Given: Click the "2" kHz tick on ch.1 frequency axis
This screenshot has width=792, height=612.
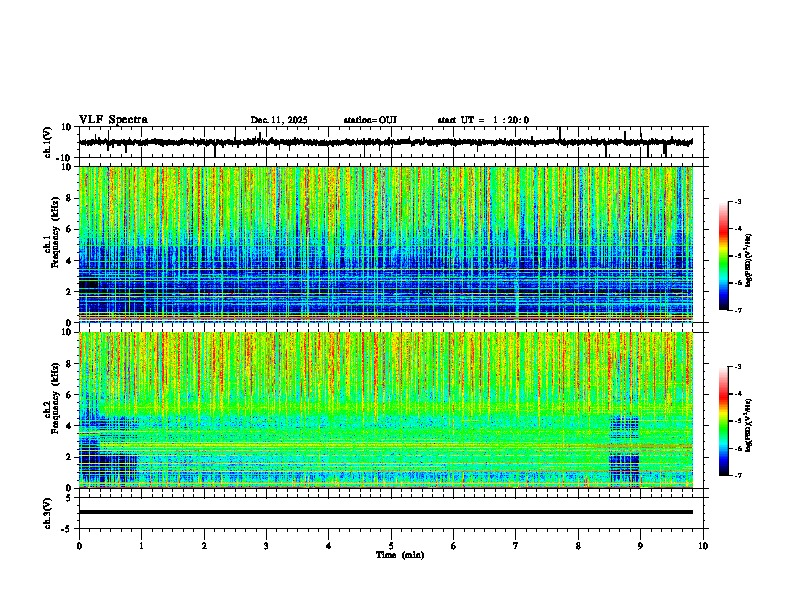Looking at the screenshot, I should click(x=68, y=292).
